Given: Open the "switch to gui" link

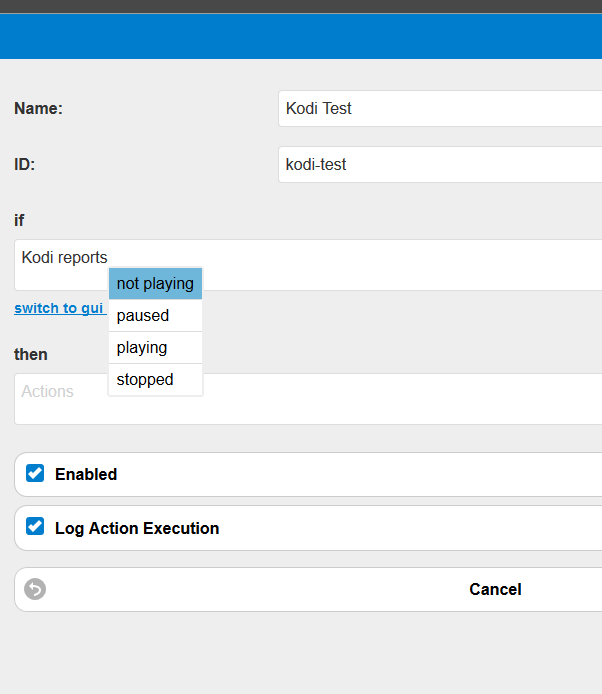Looking at the screenshot, I should (59, 308).
